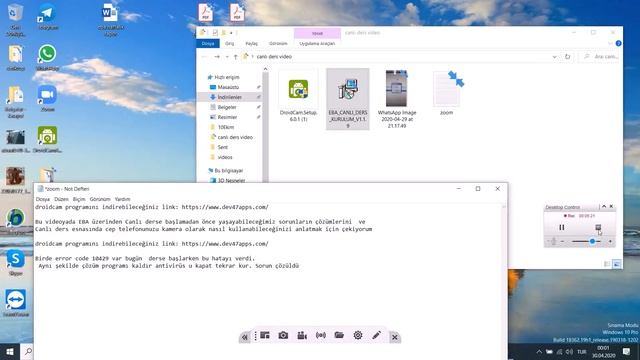The width and height of the screenshot is (640, 360).
Task: Launch Skype from the desktop
Action: pos(16,262)
